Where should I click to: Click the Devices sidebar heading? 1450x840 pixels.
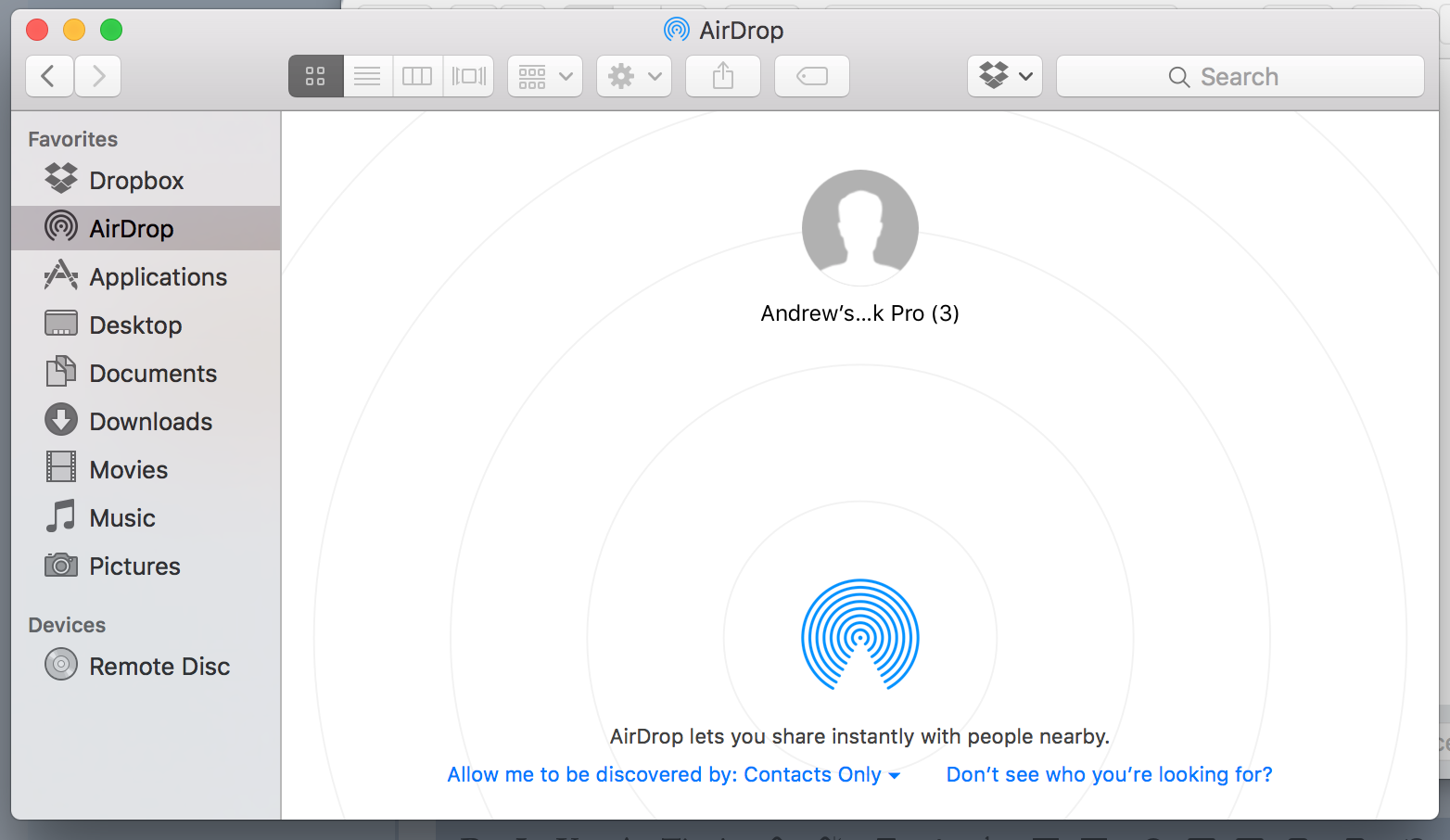(67, 625)
